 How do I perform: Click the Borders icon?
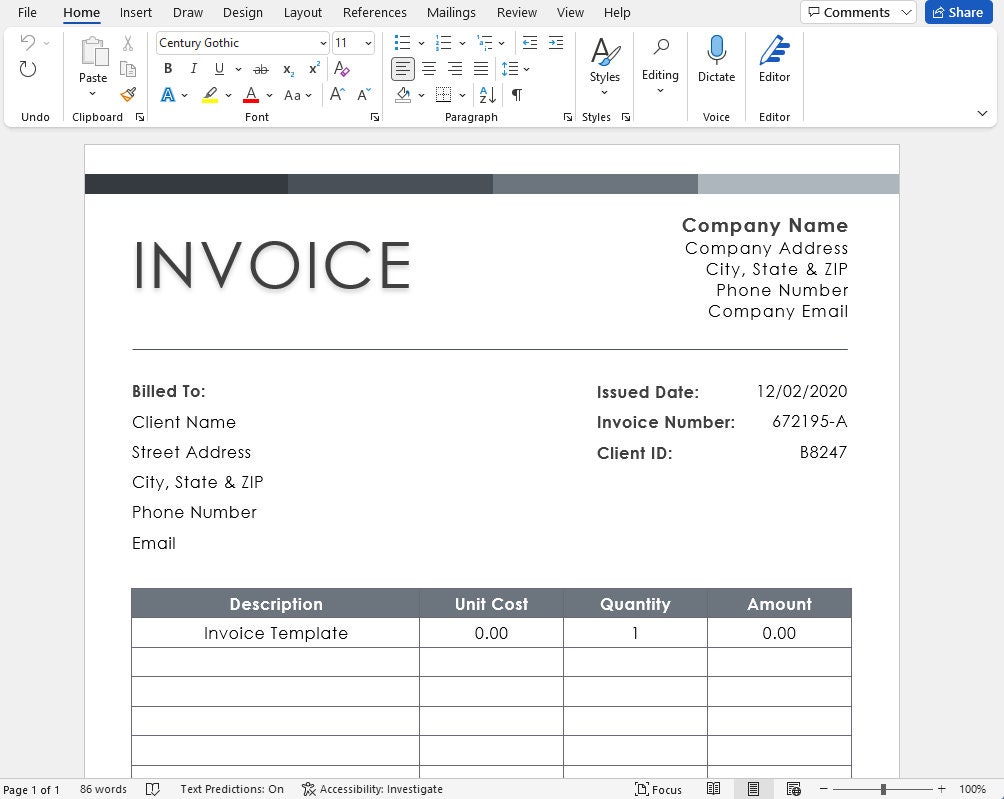tap(443, 95)
